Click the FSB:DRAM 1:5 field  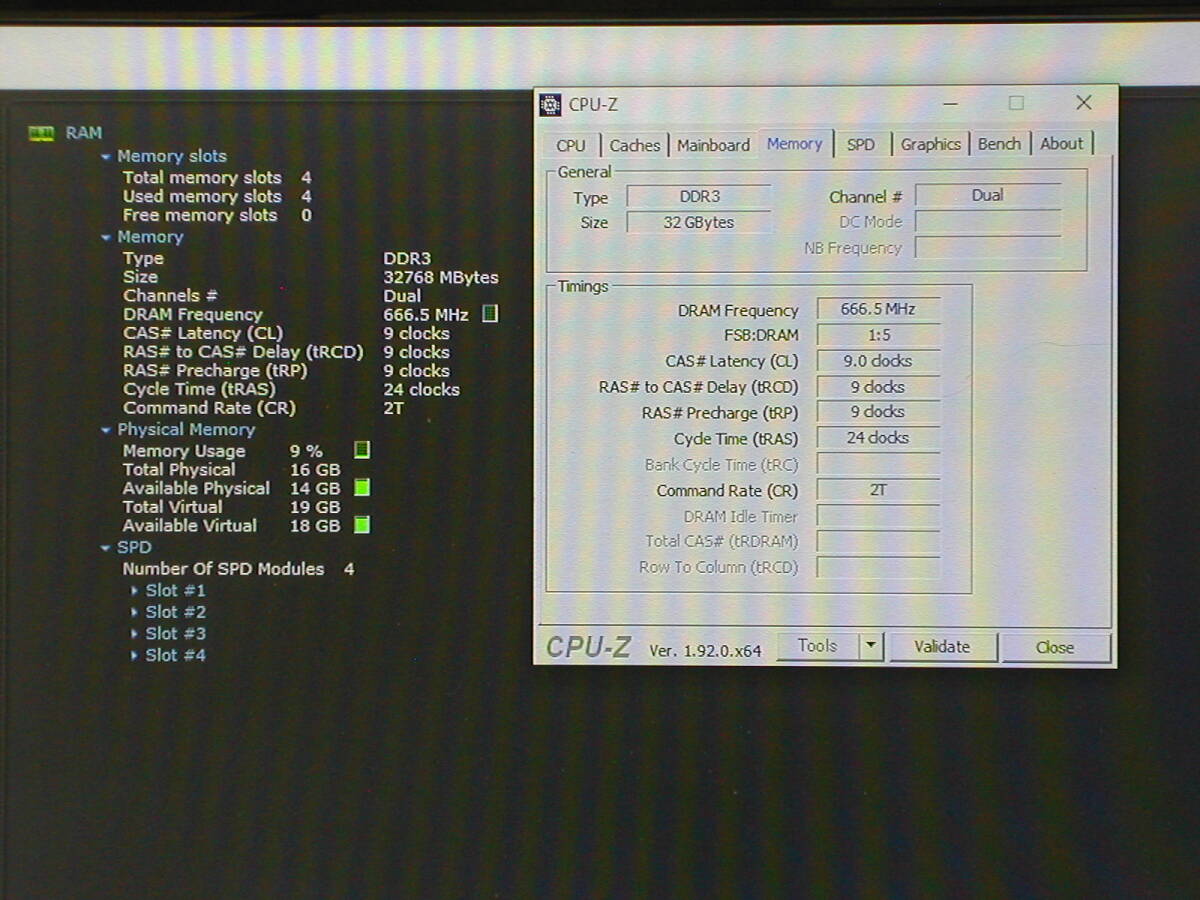(878, 336)
